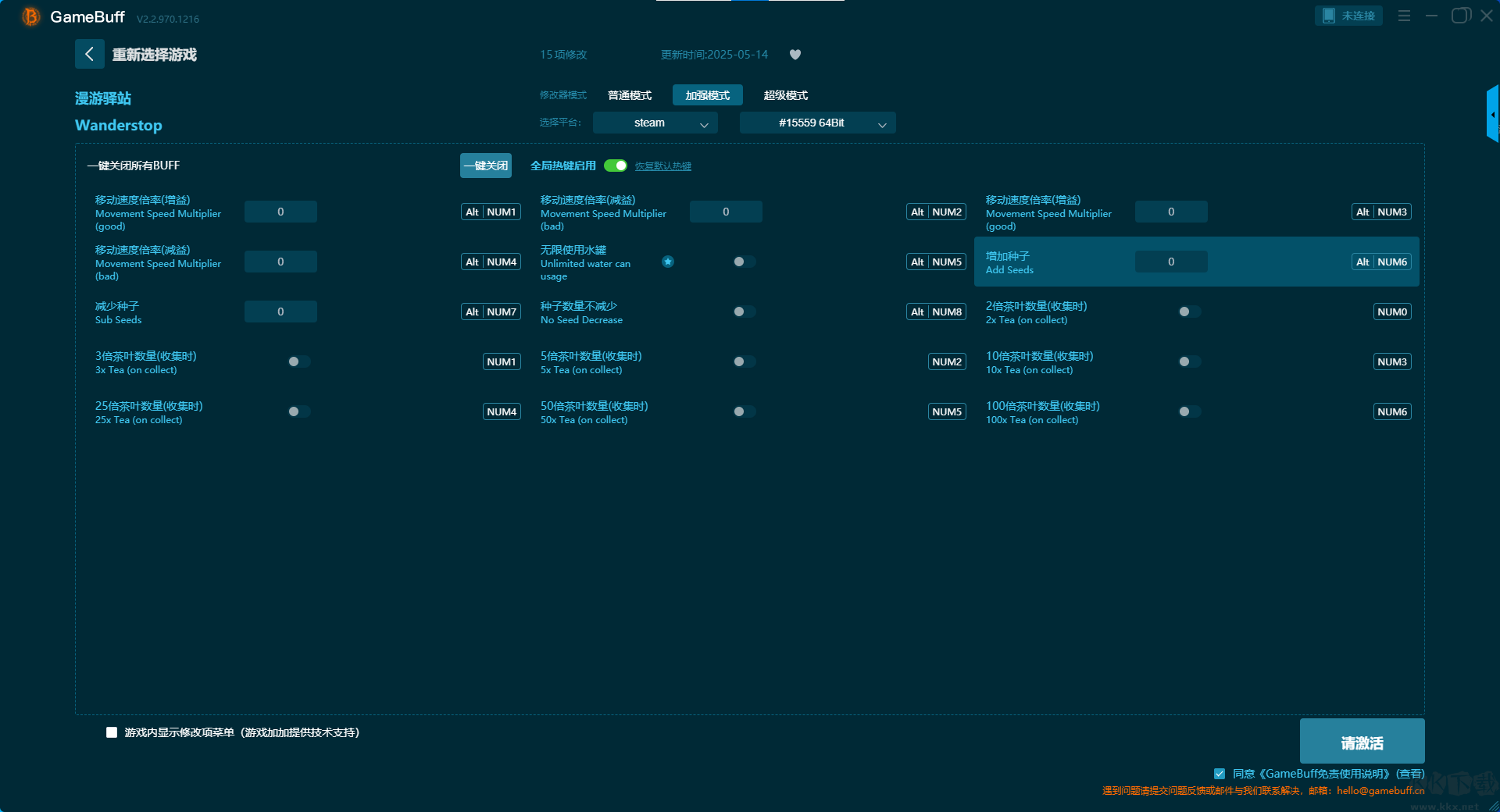Click the not-connected phone icon
The width and height of the screenshot is (1500, 812).
[x=1328, y=16]
